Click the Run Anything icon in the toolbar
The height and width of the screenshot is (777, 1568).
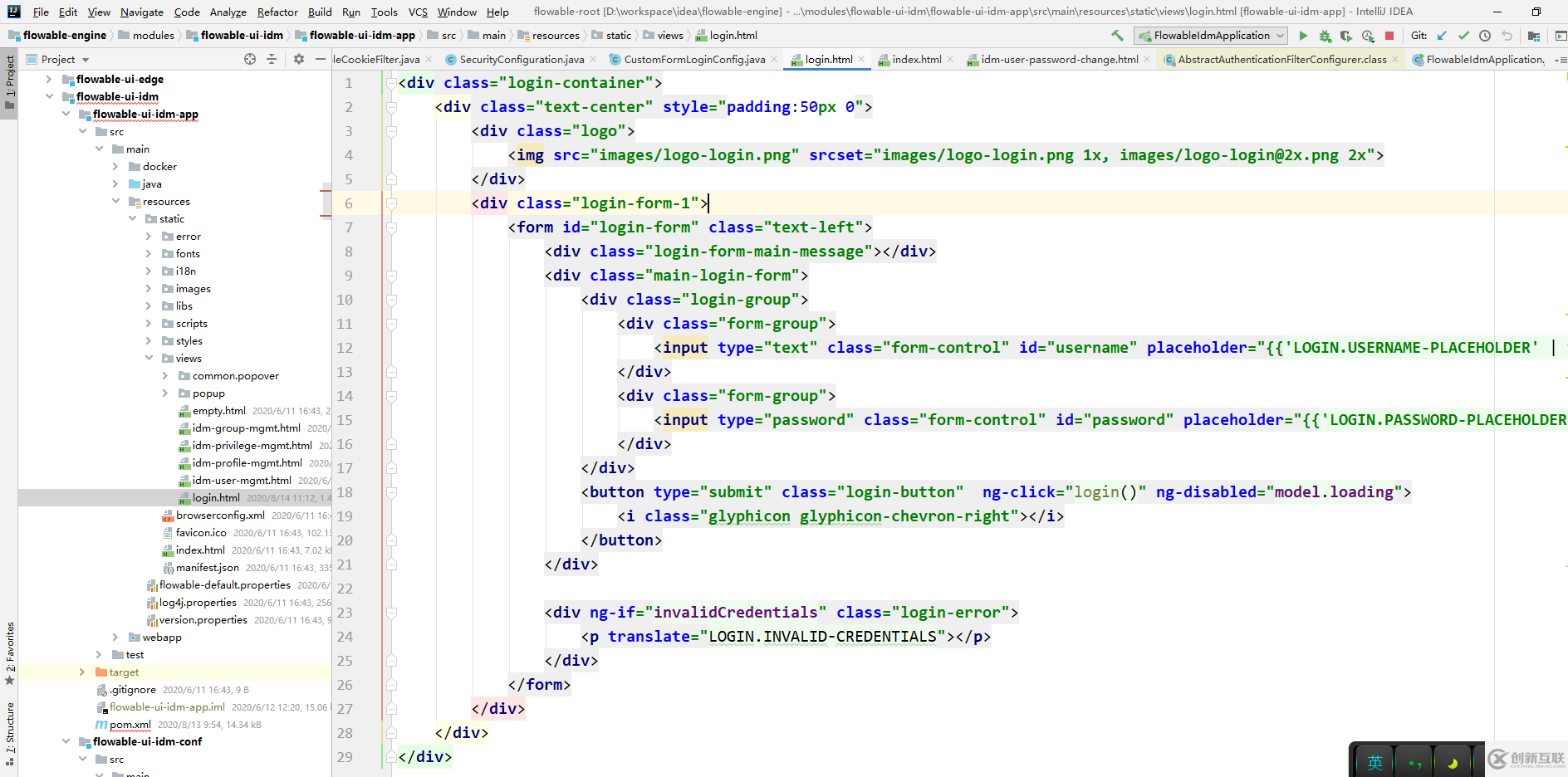[1561, 36]
